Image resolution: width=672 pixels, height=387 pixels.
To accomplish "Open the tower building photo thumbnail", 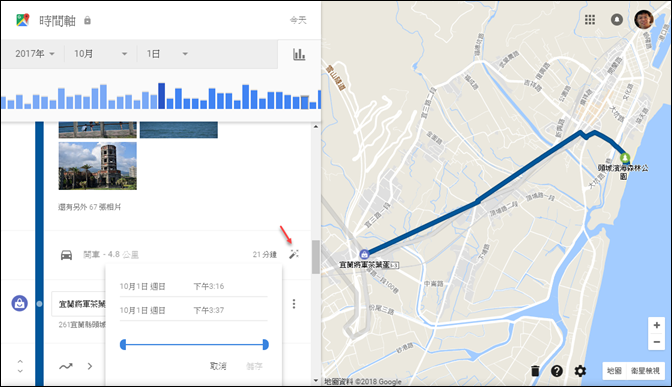I will (98, 166).
